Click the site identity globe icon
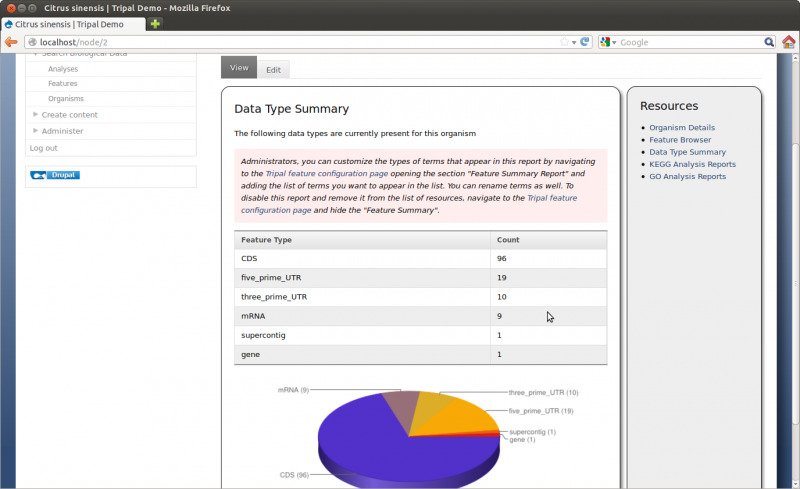The image size is (800, 489). coord(32,42)
